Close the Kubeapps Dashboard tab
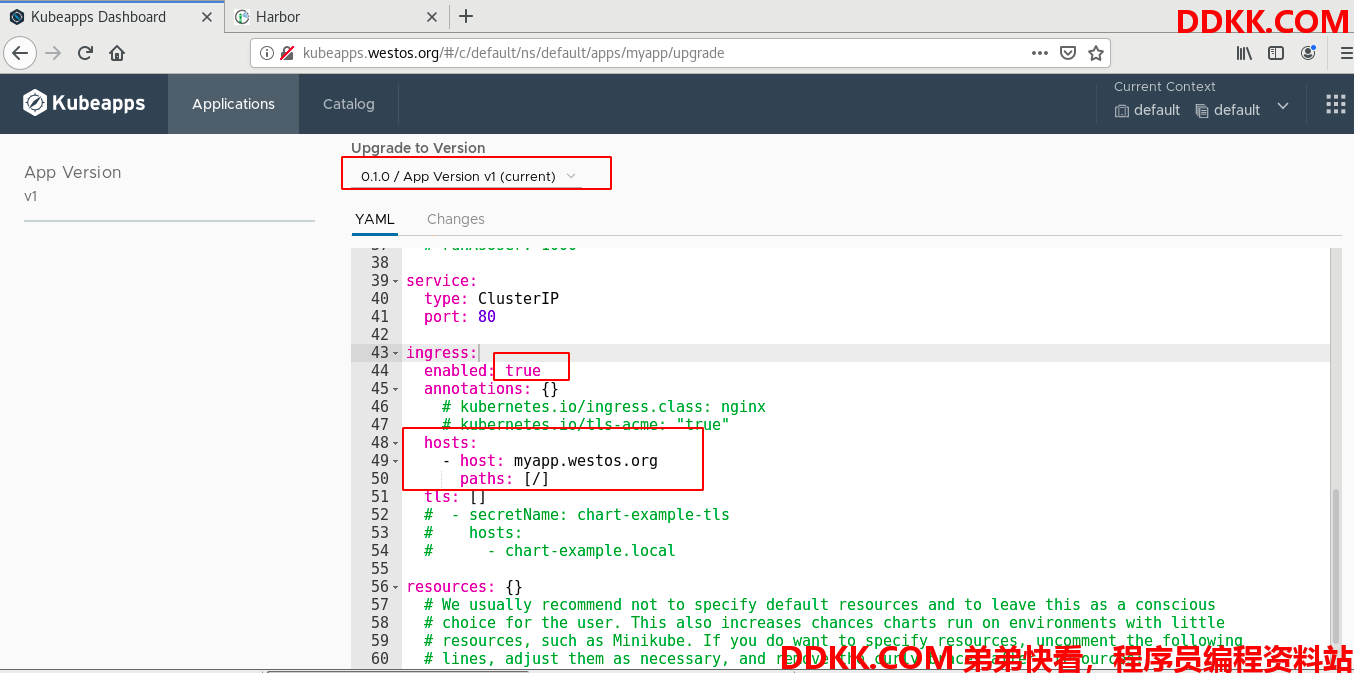The height and width of the screenshot is (673, 1354). (x=205, y=17)
